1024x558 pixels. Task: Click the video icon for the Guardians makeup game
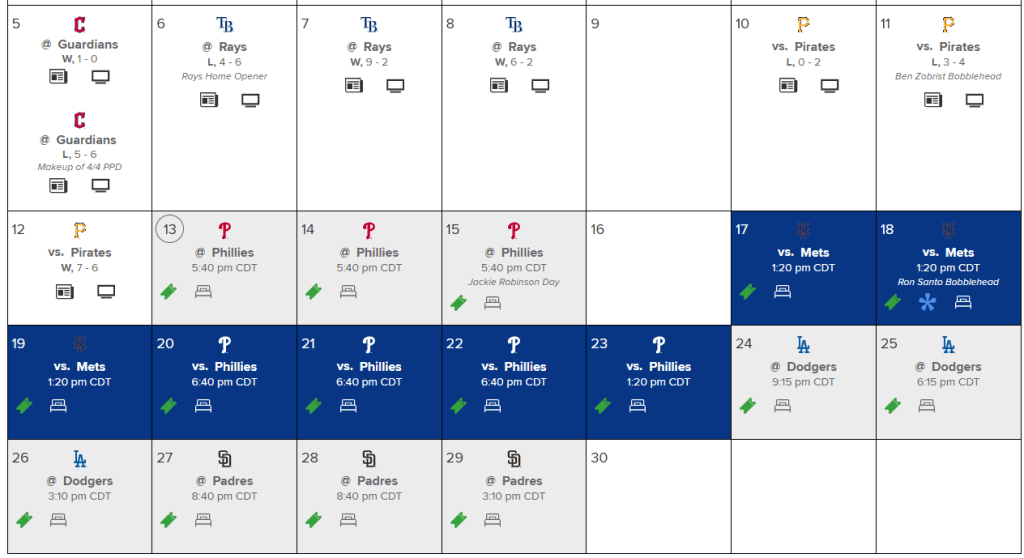coord(101,186)
